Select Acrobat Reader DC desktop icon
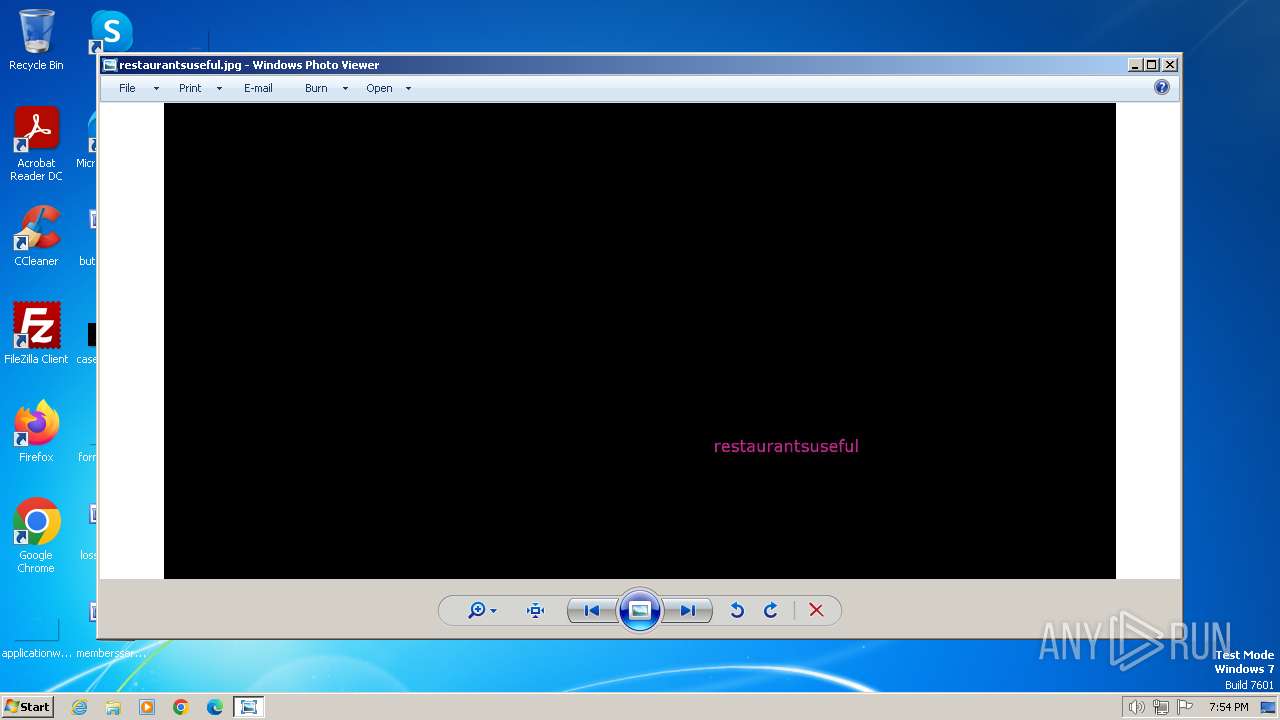Viewport: 1280px width, 720px height. (x=36, y=144)
